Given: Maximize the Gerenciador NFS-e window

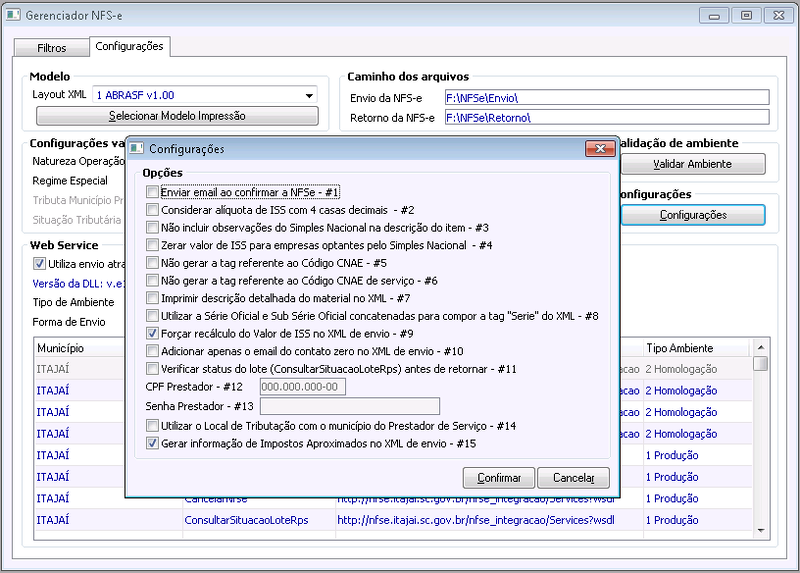Looking at the screenshot, I should [x=746, y=16].
